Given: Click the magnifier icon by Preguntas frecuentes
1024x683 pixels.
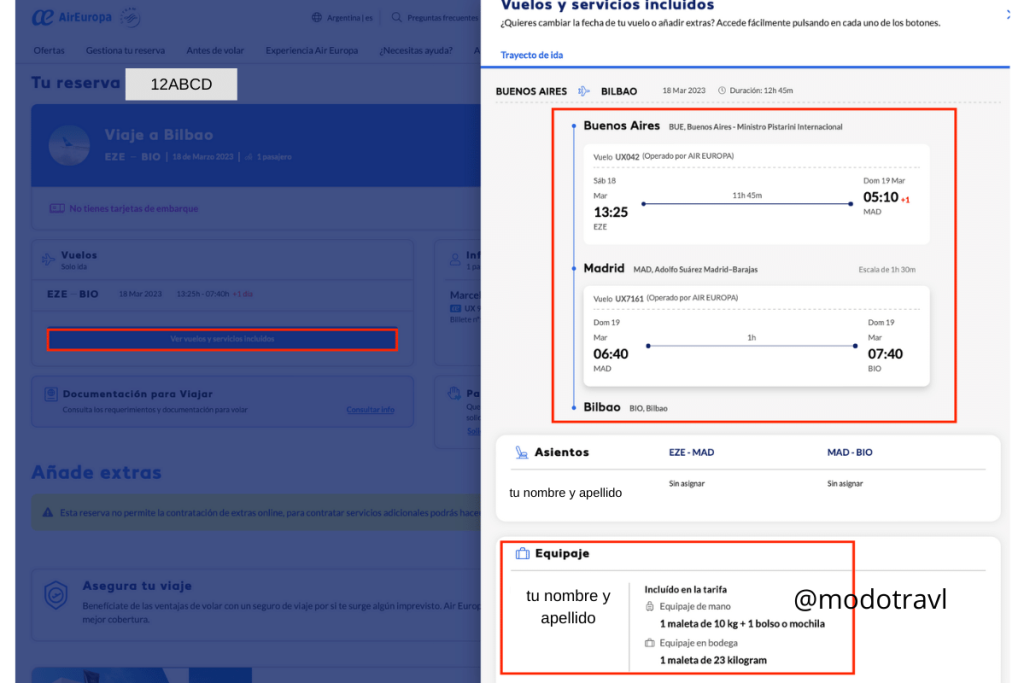Looking at the screenshot, I should click(x=397, y=18).
